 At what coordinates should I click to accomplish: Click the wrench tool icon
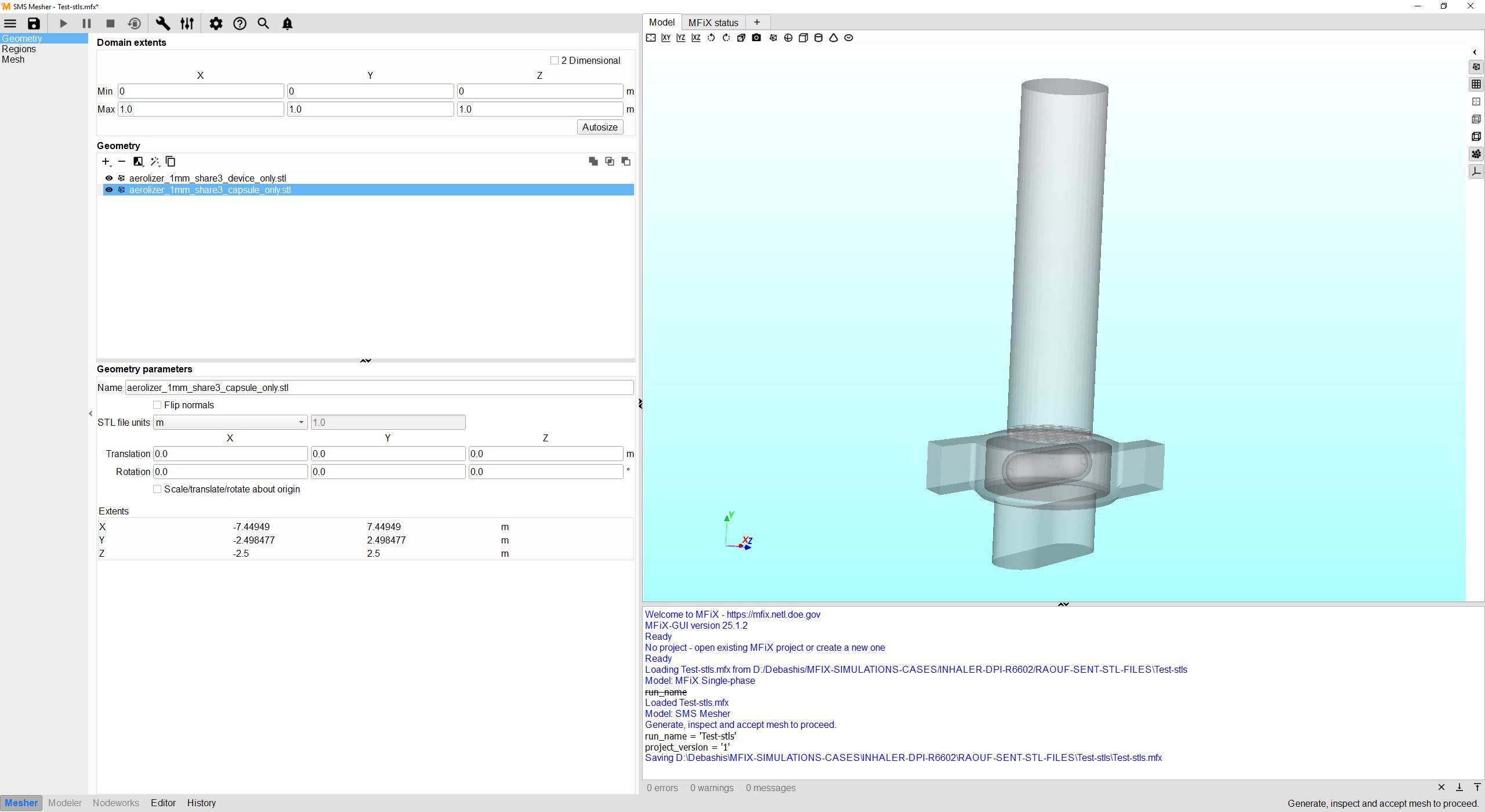pyautogui.click(x=163, y=24)
